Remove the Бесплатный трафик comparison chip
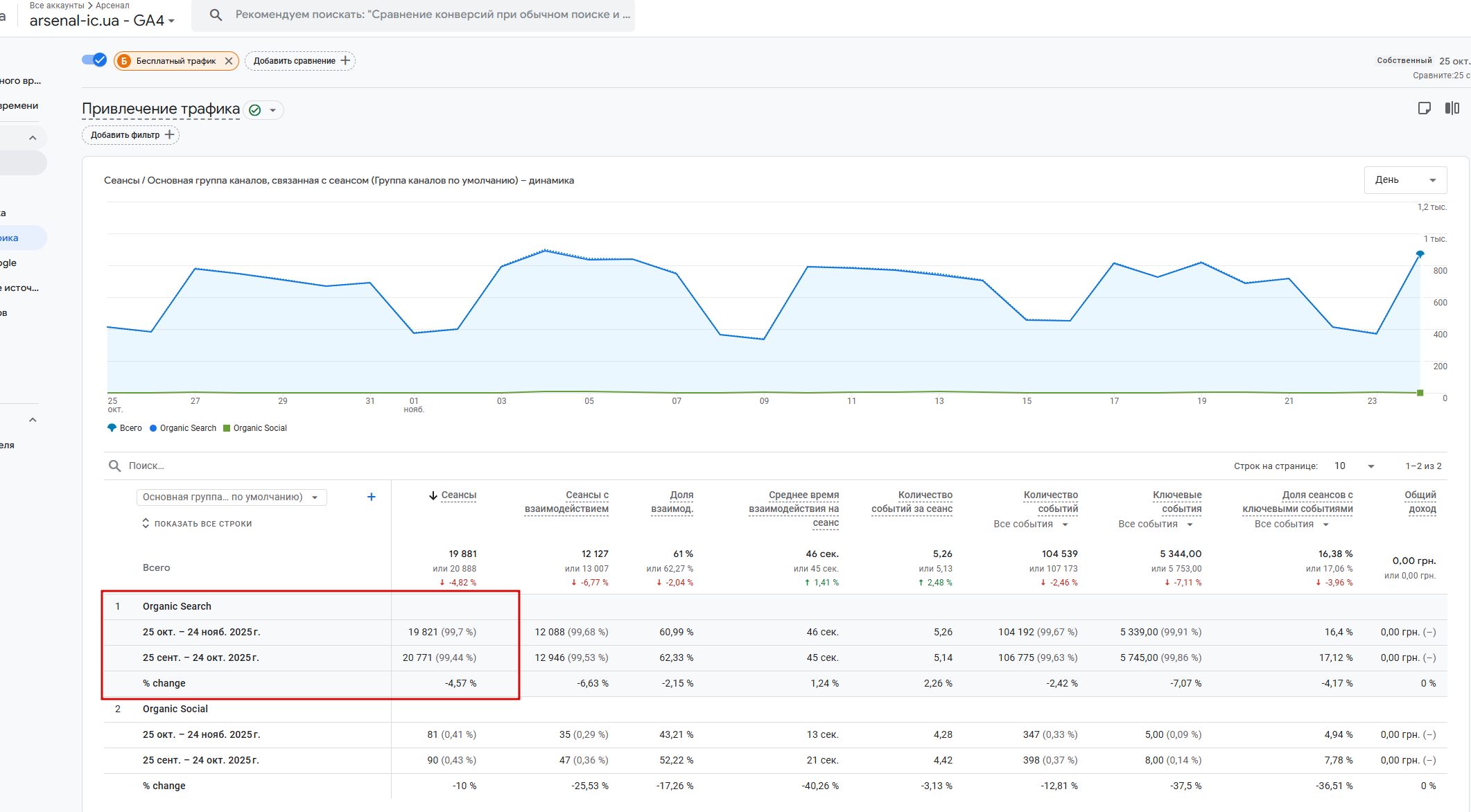 coord(229,61)
